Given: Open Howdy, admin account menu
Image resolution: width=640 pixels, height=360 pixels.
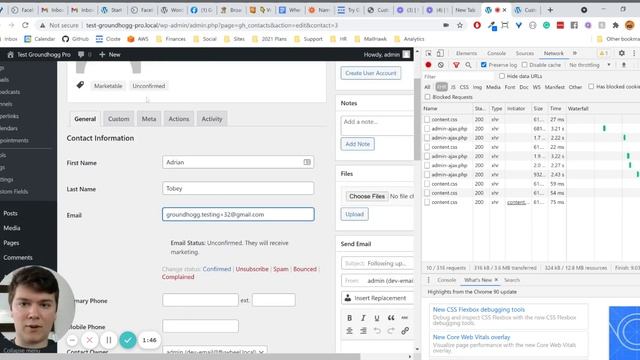Looking at the screenshot, I should (387, 54).
